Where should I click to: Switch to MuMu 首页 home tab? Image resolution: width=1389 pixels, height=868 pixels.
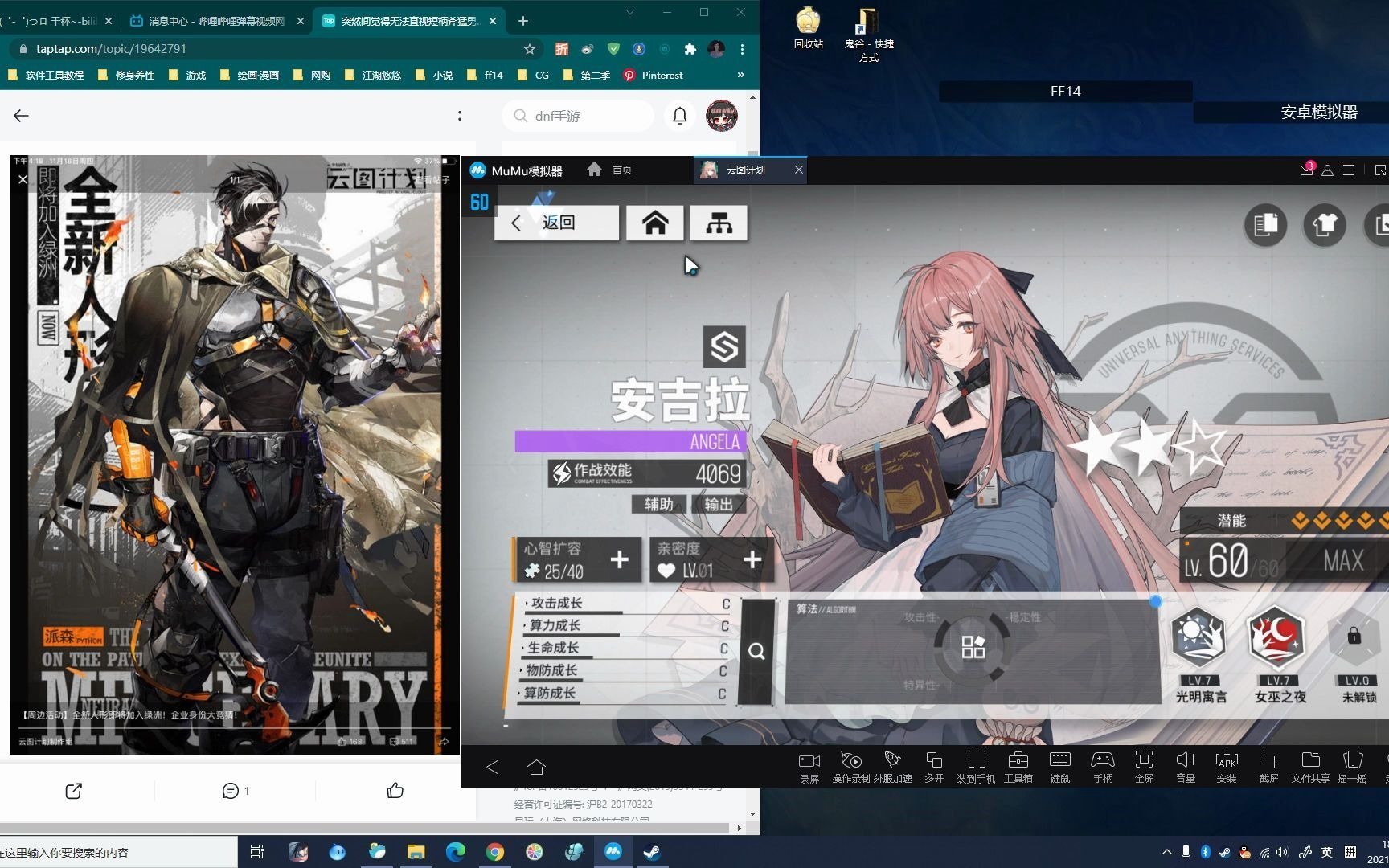(609, 170)
